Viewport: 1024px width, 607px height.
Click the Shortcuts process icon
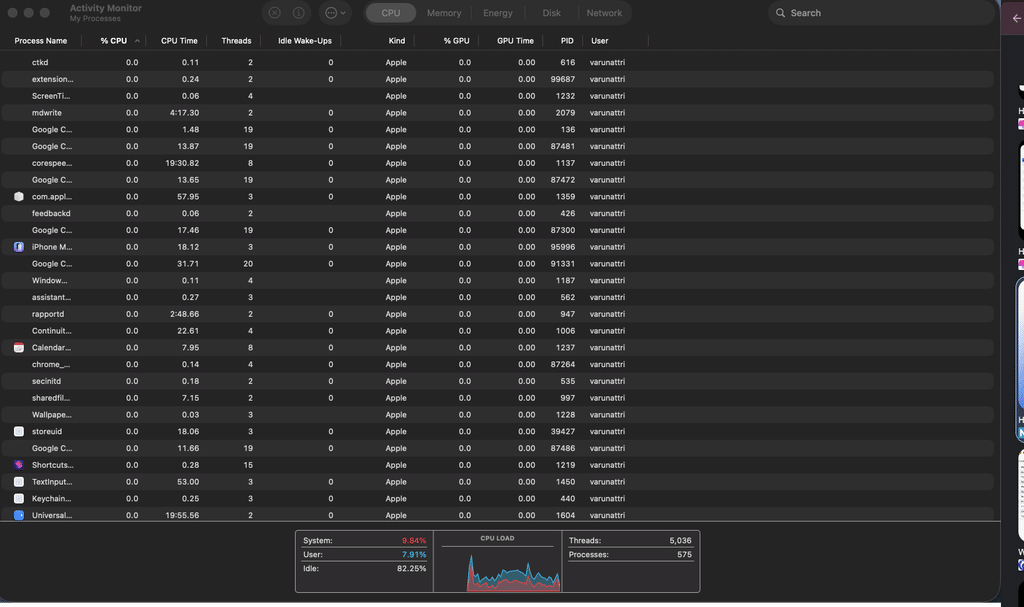[19, 465]
